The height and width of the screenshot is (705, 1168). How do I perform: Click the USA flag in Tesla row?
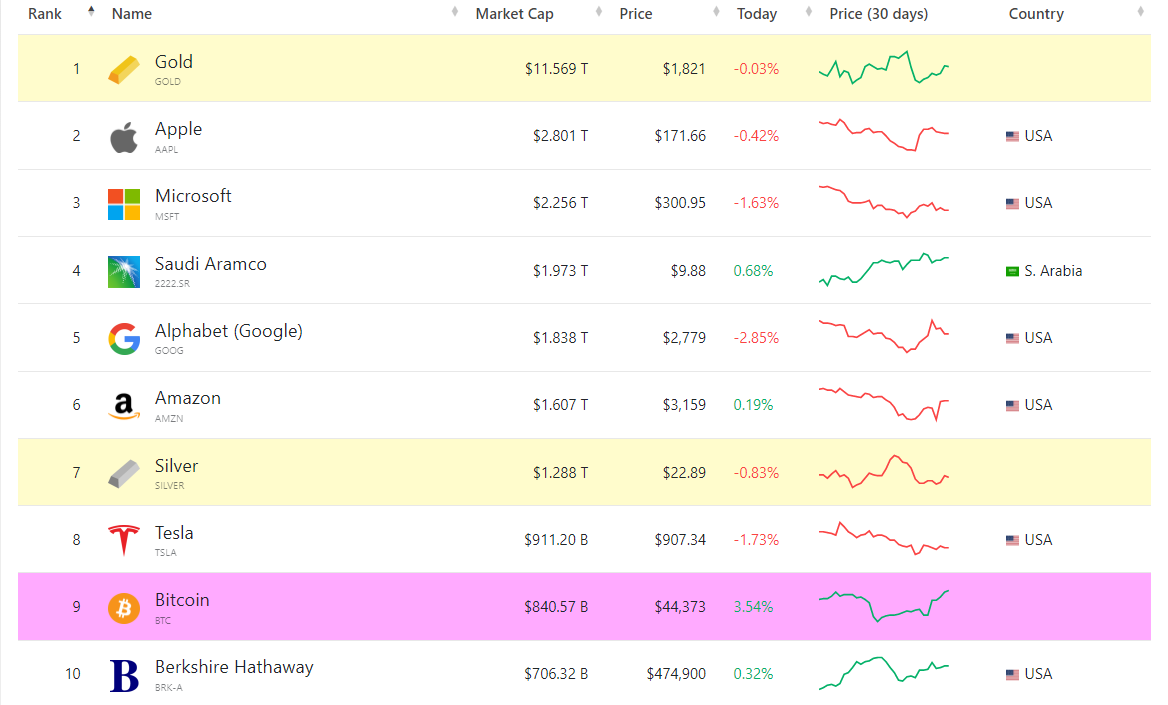point(1012,540)
